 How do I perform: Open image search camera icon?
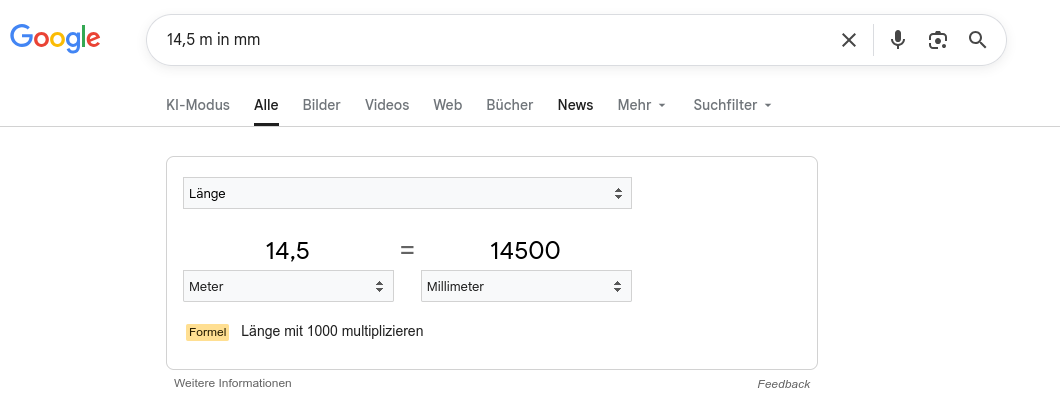pyautogui.click(x=938, y=40)
